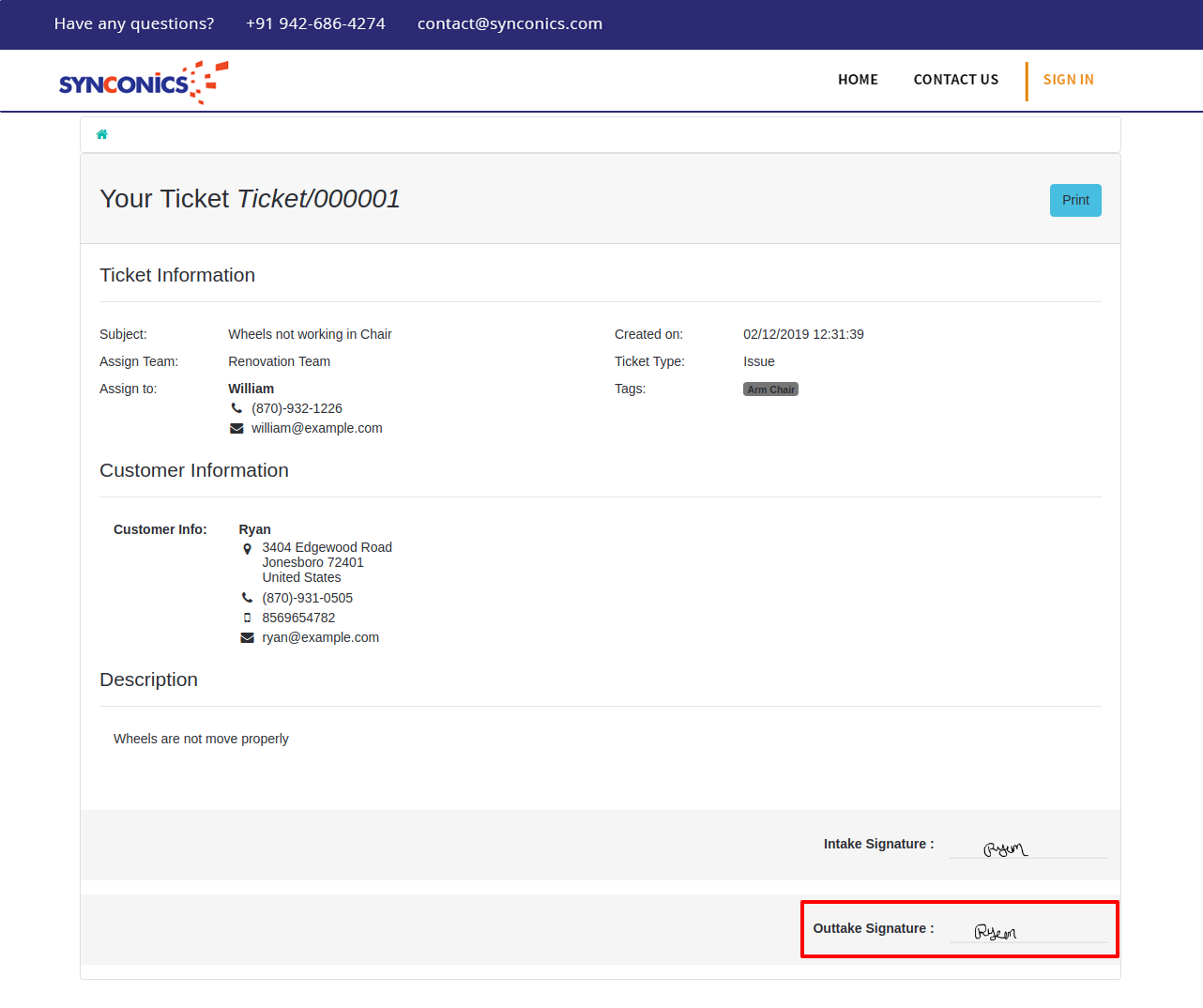Click the Synconics logo
Viewport: 1203px width, 1008px height.
(143, 83)
